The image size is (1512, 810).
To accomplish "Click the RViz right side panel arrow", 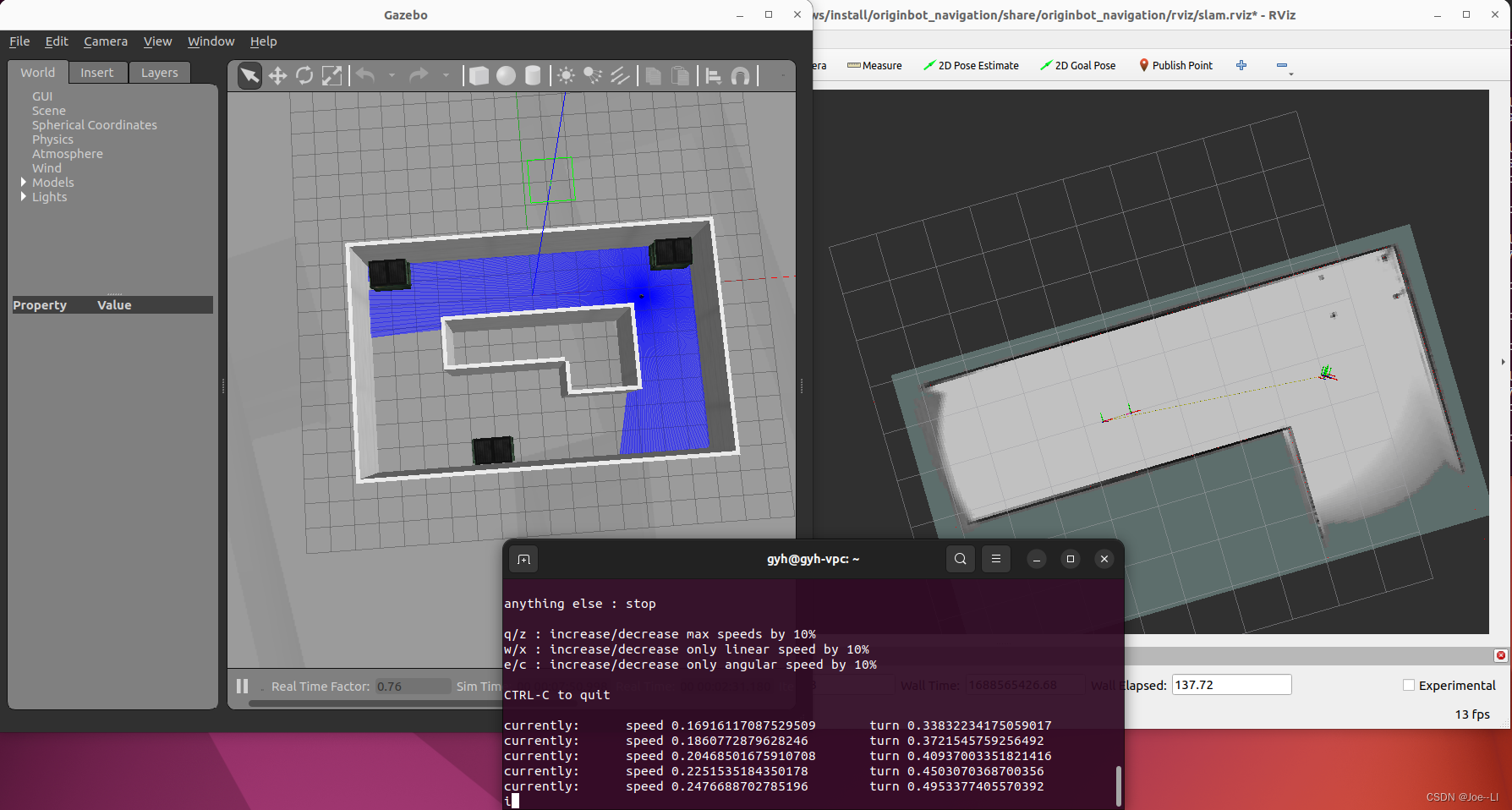I will point(1503,362).
